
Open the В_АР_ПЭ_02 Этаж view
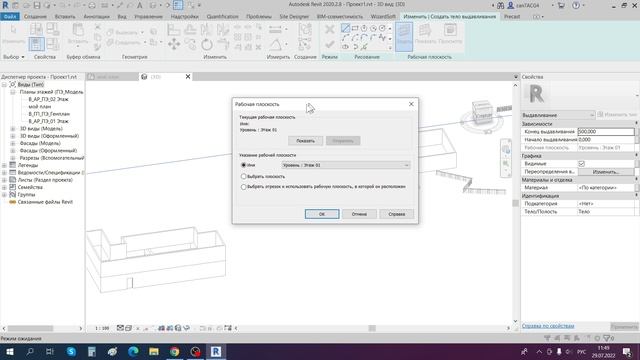tap(49, 99)
